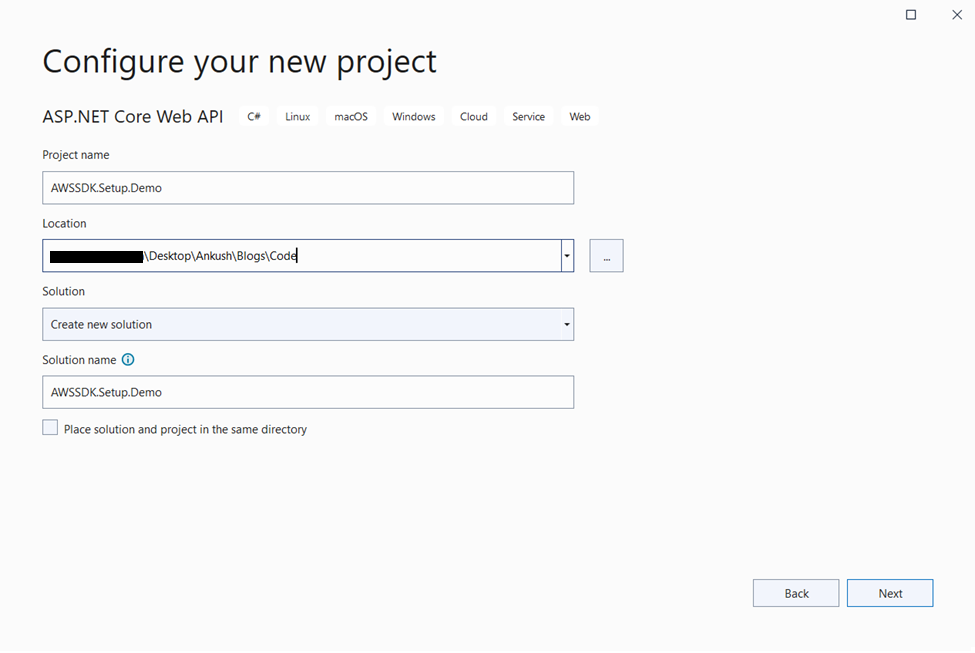
Task: Select the C# language tag
Action: 253,116
